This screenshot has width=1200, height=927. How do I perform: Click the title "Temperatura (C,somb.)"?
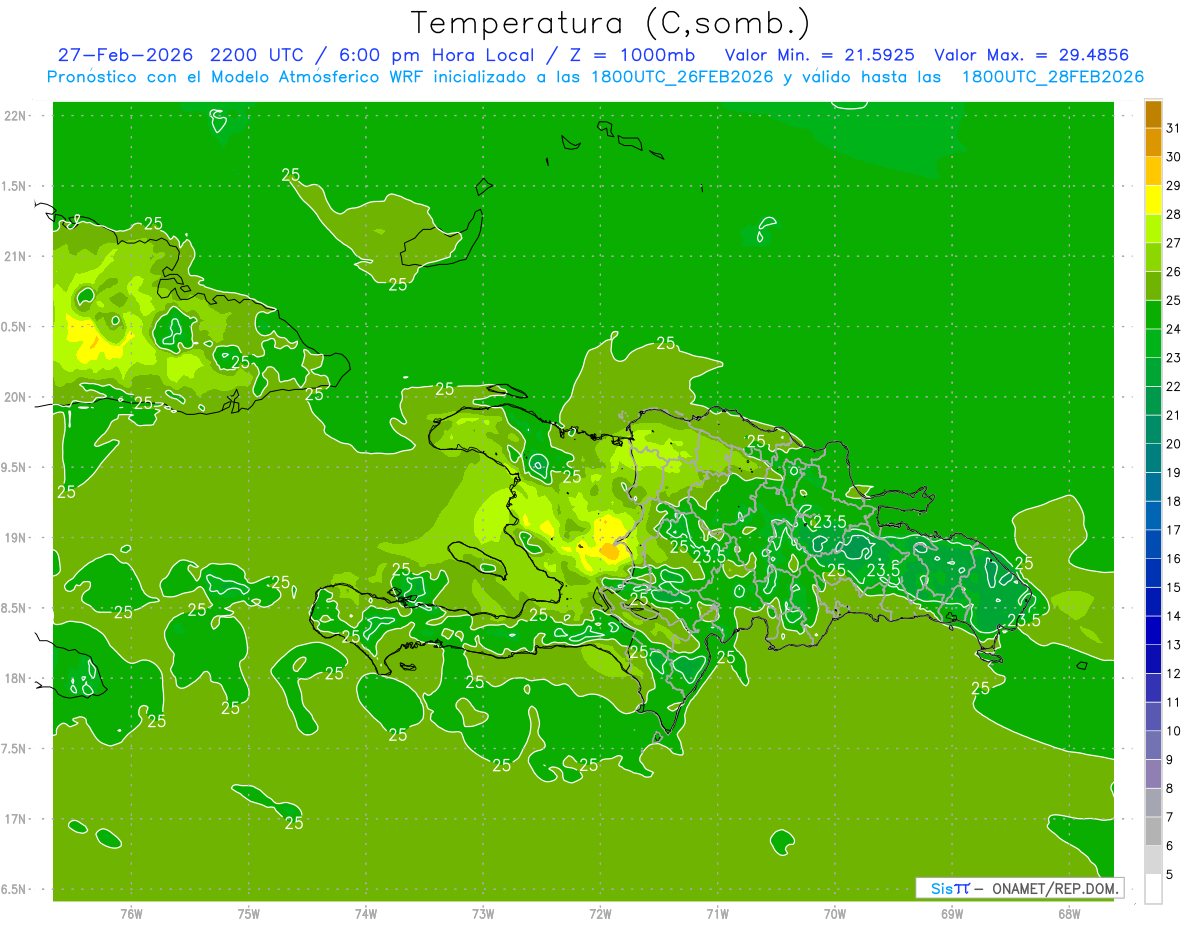click(x=611, y=22)
